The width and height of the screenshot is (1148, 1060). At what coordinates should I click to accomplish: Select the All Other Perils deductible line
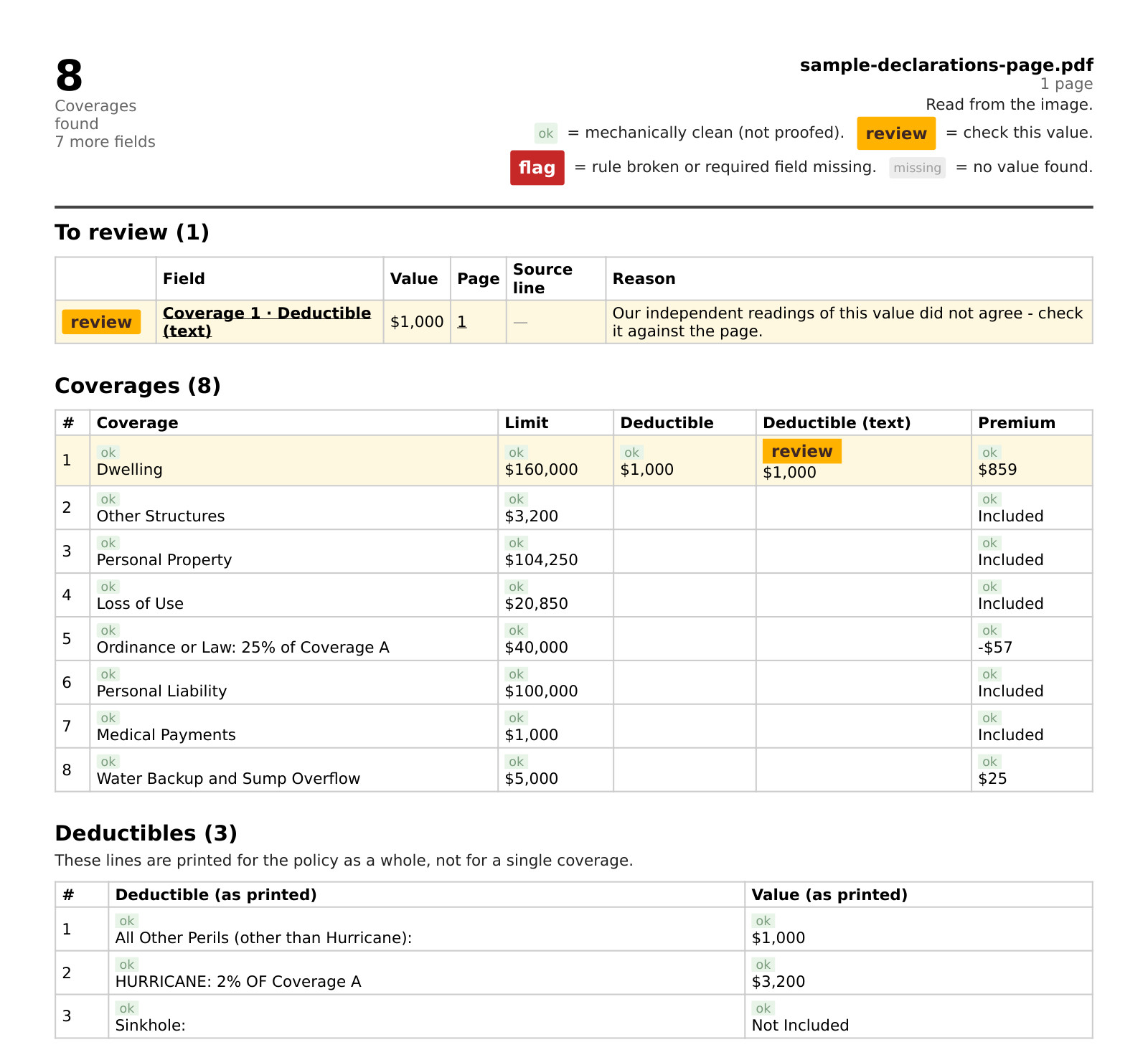point(263,938)
